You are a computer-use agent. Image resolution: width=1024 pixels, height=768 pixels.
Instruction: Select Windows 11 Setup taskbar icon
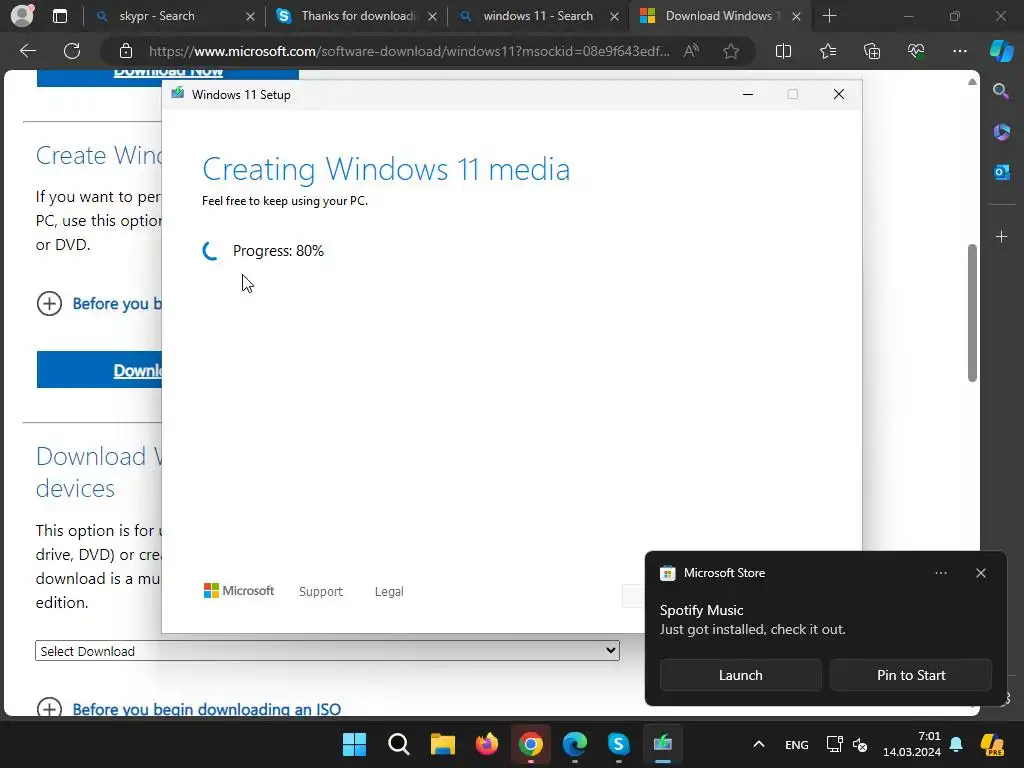coord(662,744)
